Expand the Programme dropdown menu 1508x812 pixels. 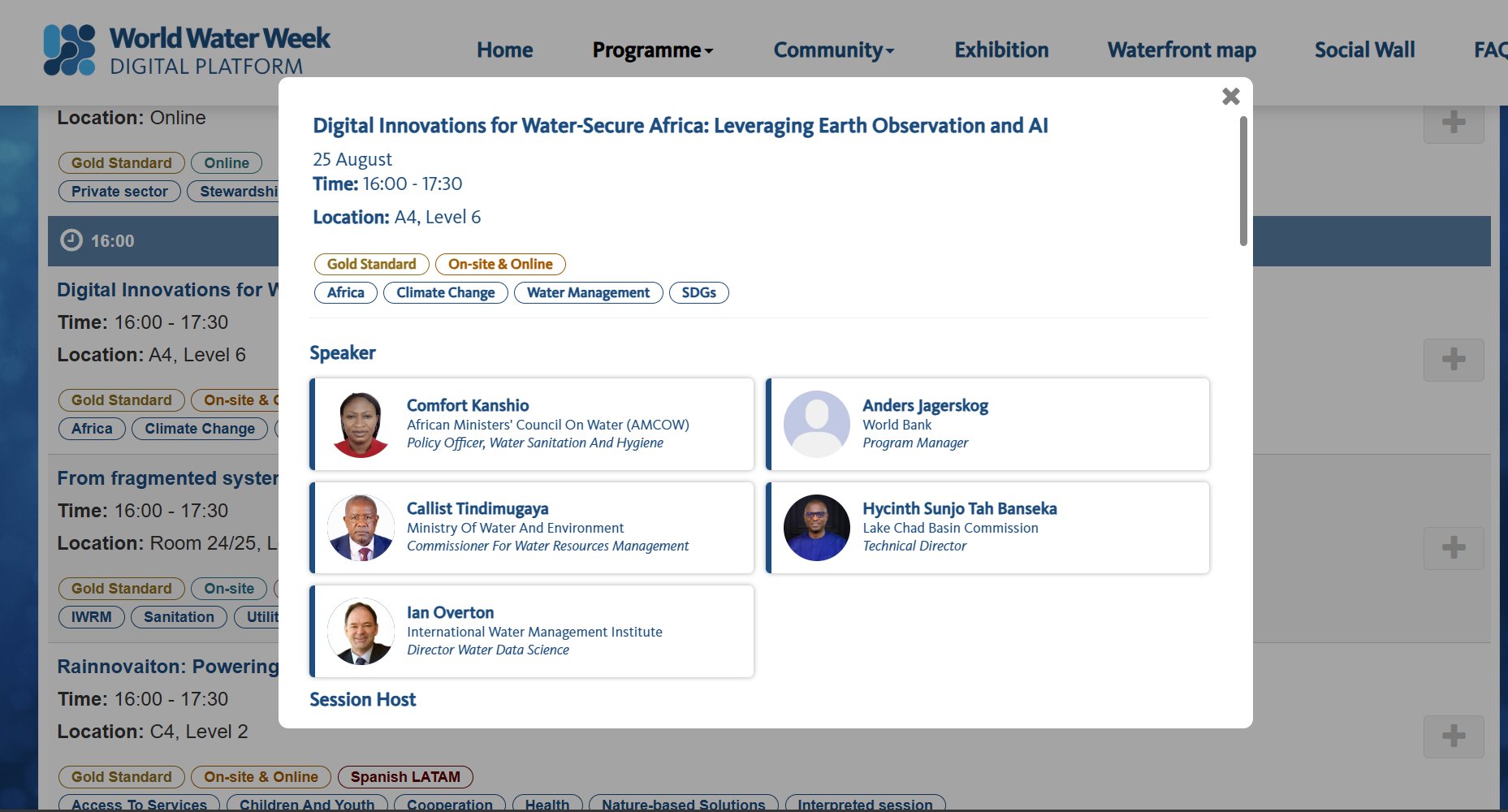pyautogui.click(x=653, y=50)
